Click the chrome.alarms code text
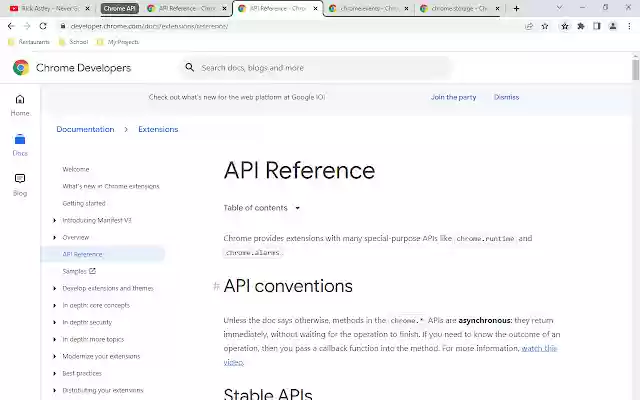 [253, 253]
